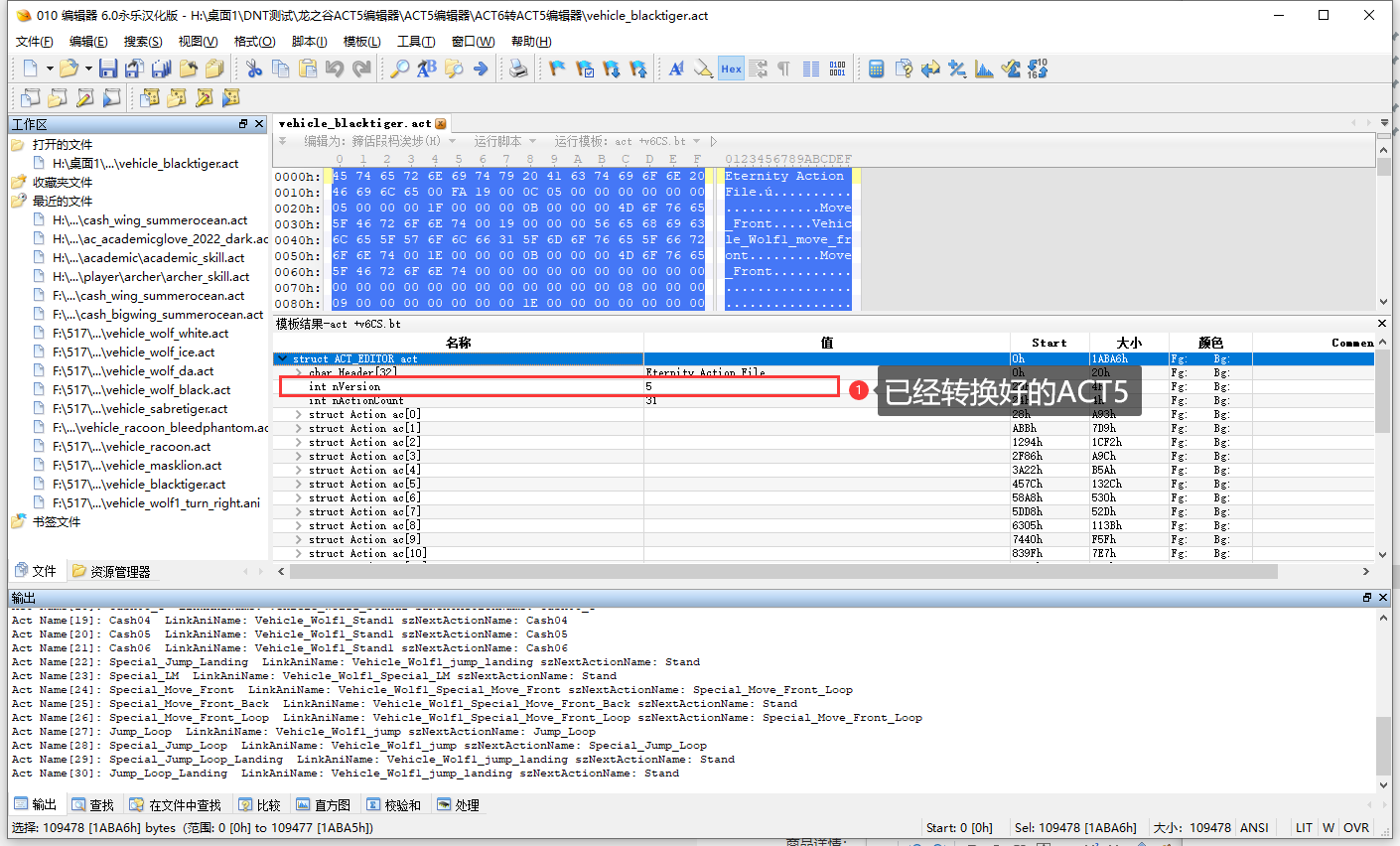Viewport: 1400px width, 846px height.
Task: Expand struct Action ac[7]
Action: click(299, 511)
